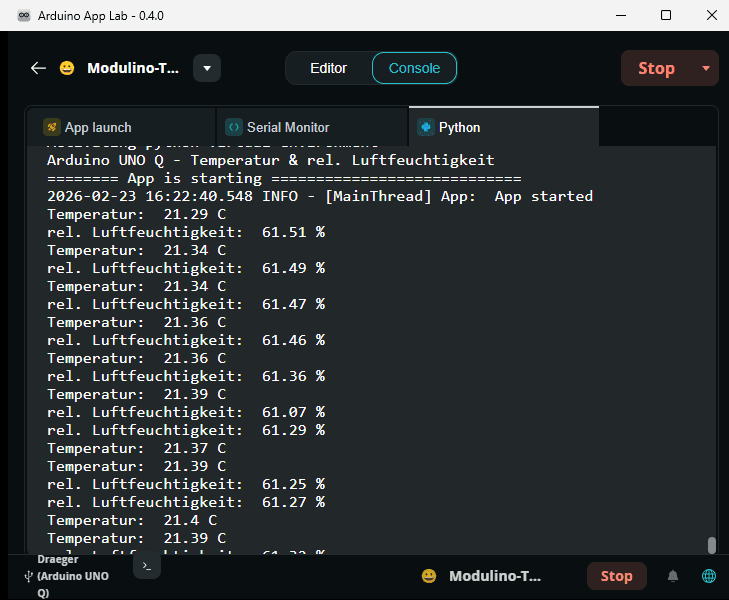Go back using the left arrow

pos(38,68)
